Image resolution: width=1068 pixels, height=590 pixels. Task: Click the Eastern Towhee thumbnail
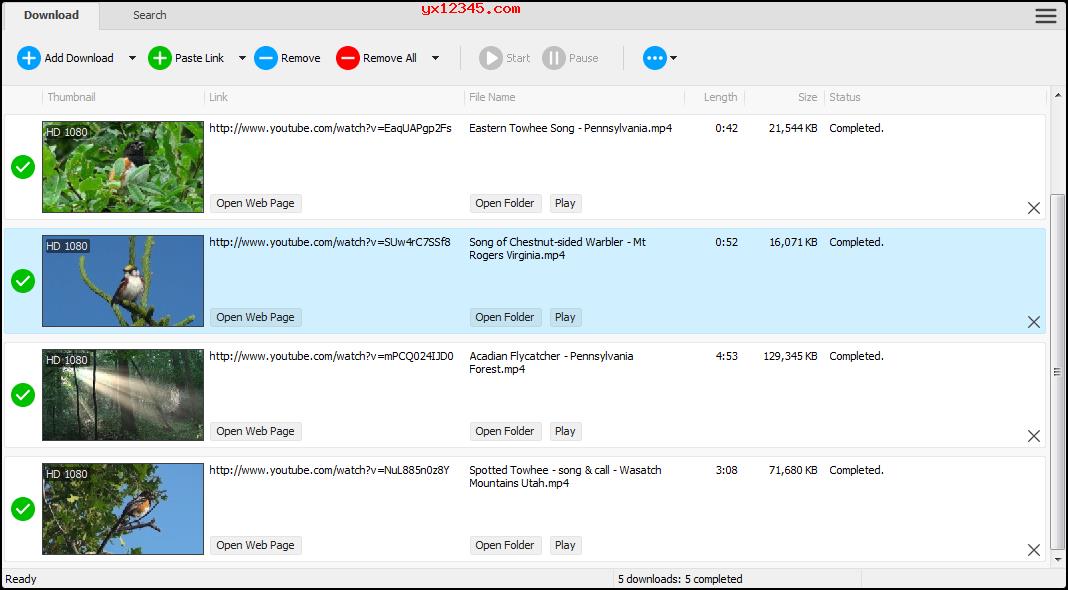pos(123,167)
